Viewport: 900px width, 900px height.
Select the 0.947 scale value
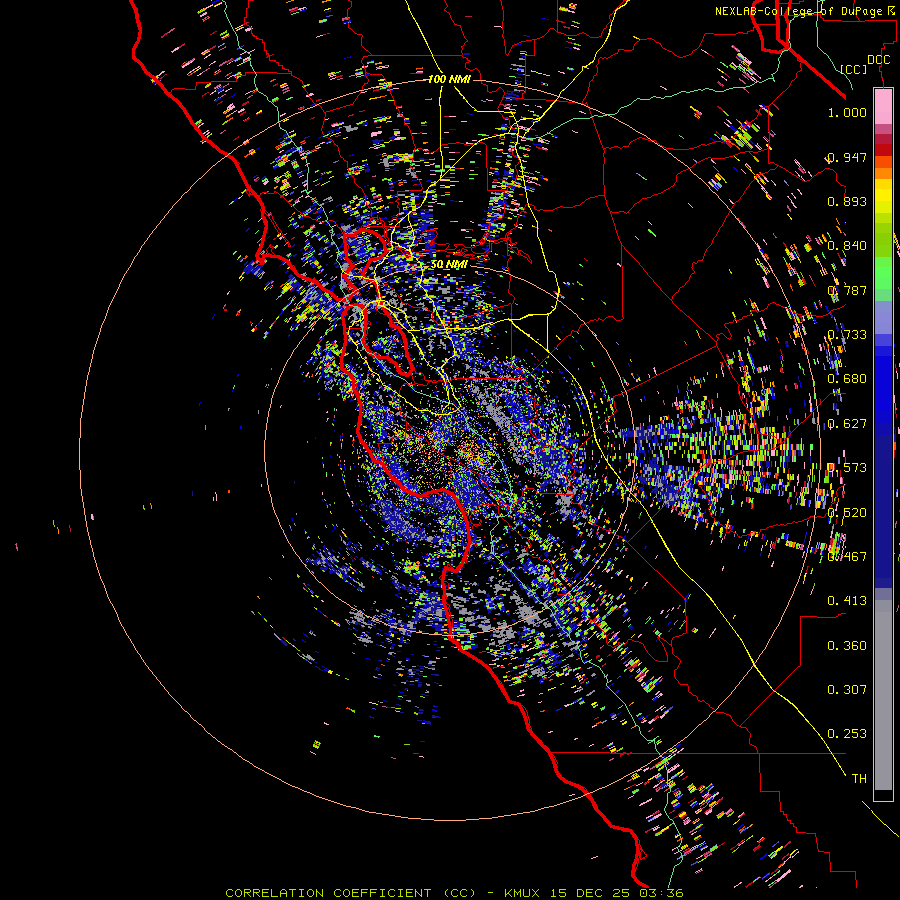pyautogui.click(x=847, y=157)
